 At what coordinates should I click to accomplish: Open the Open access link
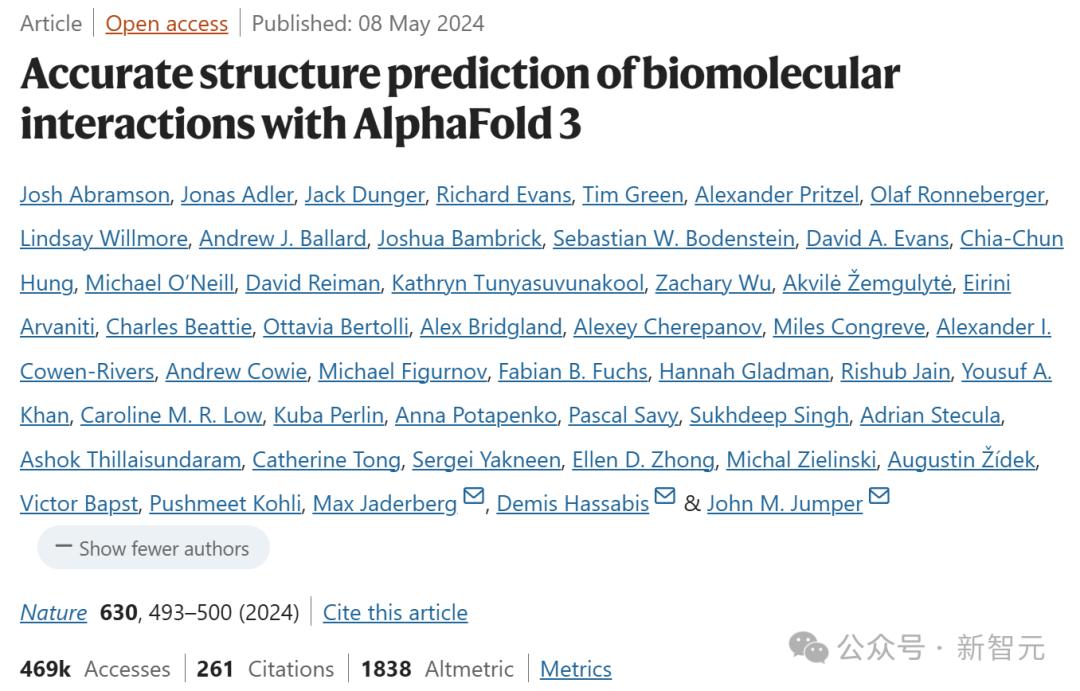[x=167, y=23]
